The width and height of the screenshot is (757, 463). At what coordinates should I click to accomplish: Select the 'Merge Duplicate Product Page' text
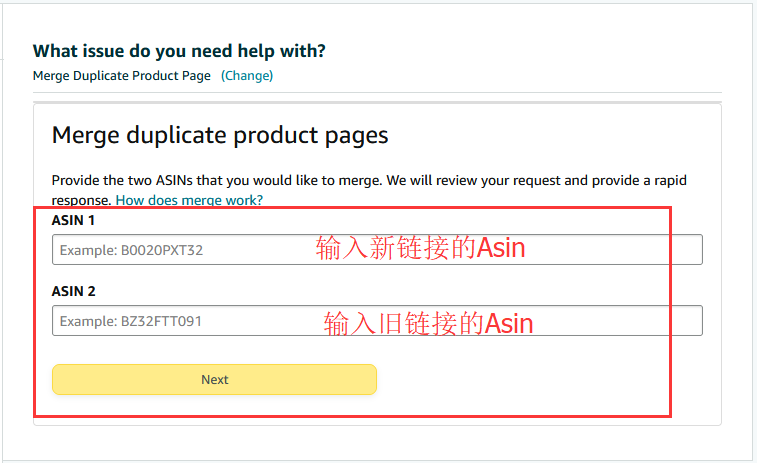[x=122, y=76]
